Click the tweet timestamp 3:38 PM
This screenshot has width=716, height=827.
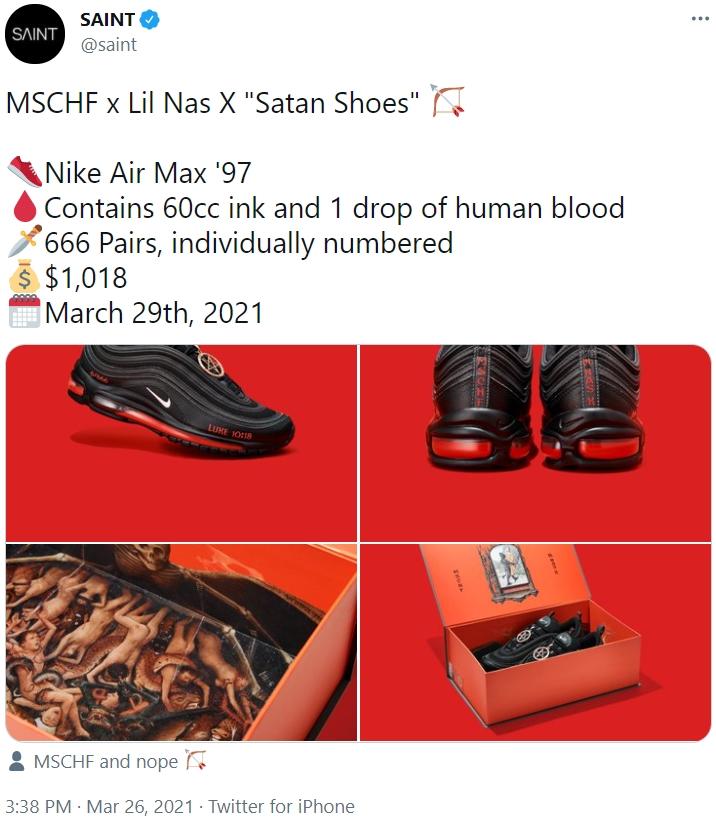[x=38, y=806]
